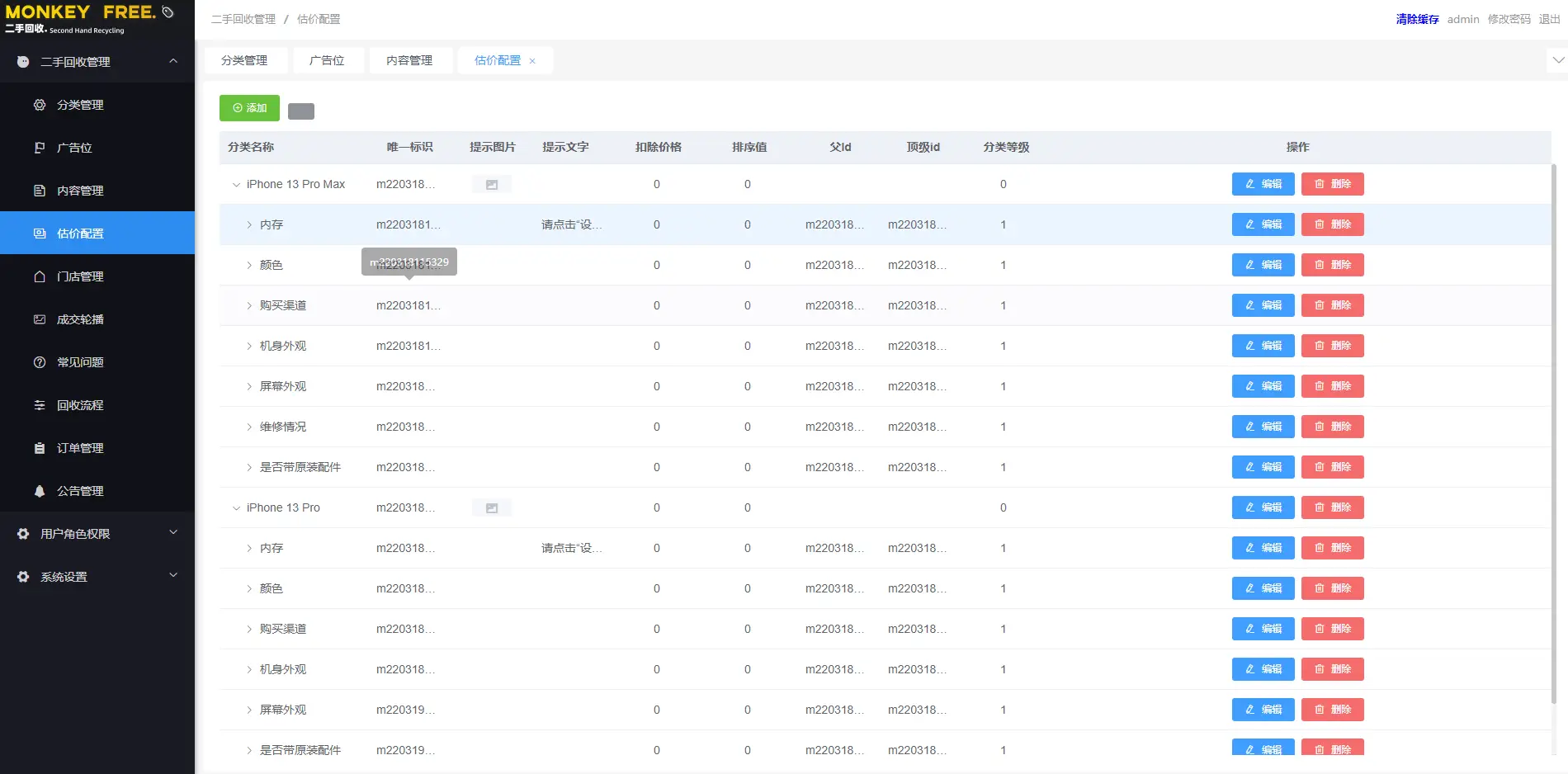Click the 清除缓存 link in header
Screen dimensions: 1568x774
coord(1417,19)
